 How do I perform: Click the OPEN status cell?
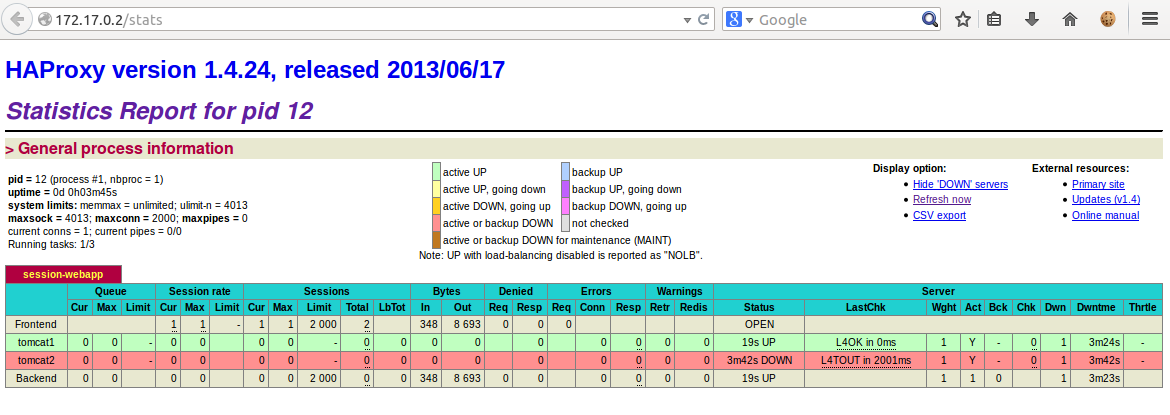coord(759,324)
